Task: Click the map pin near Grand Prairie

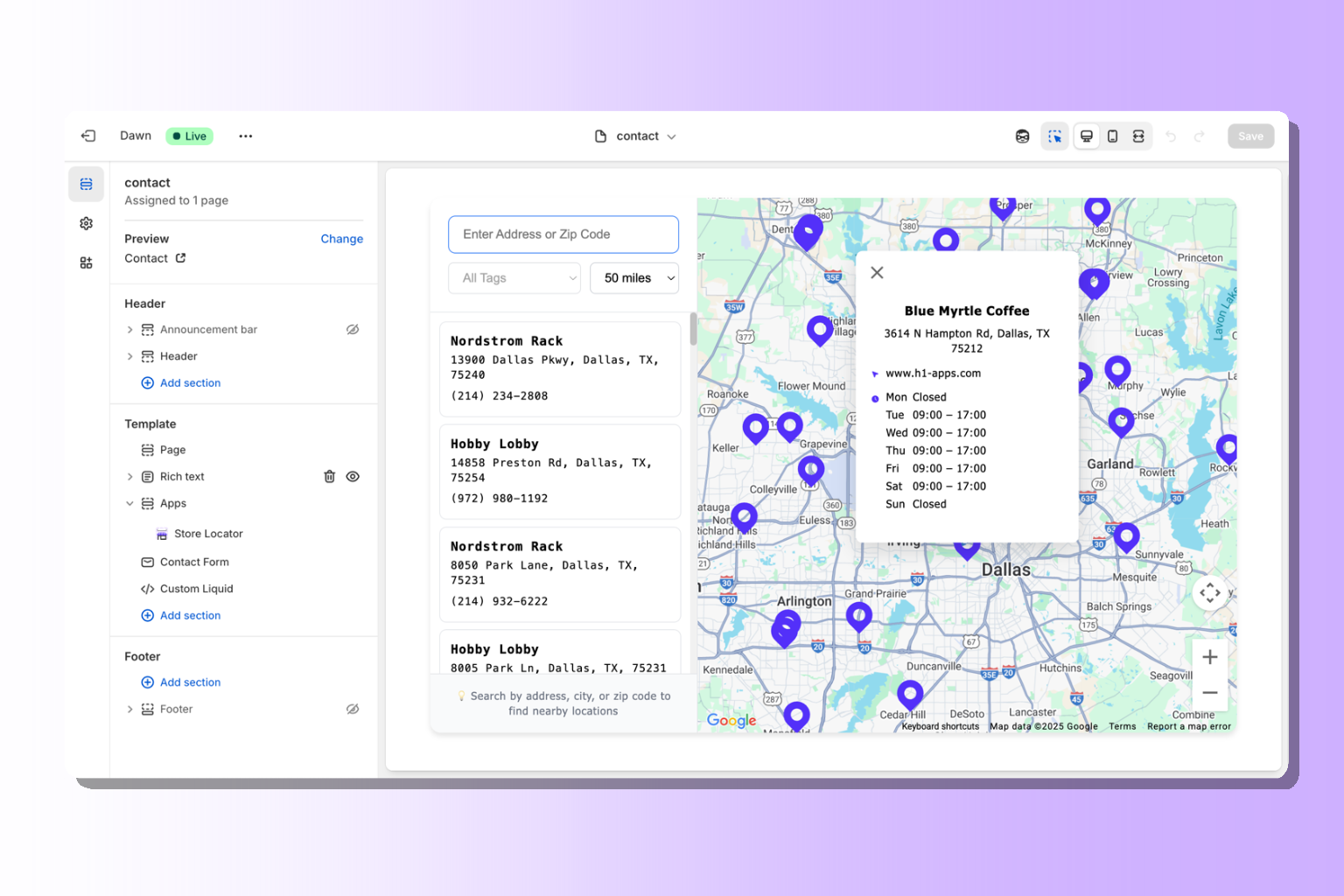Action: click(859, 616)
